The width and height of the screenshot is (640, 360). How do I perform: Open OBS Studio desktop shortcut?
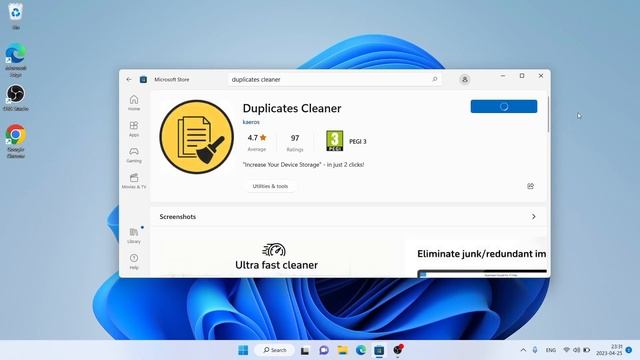[16, 98]
